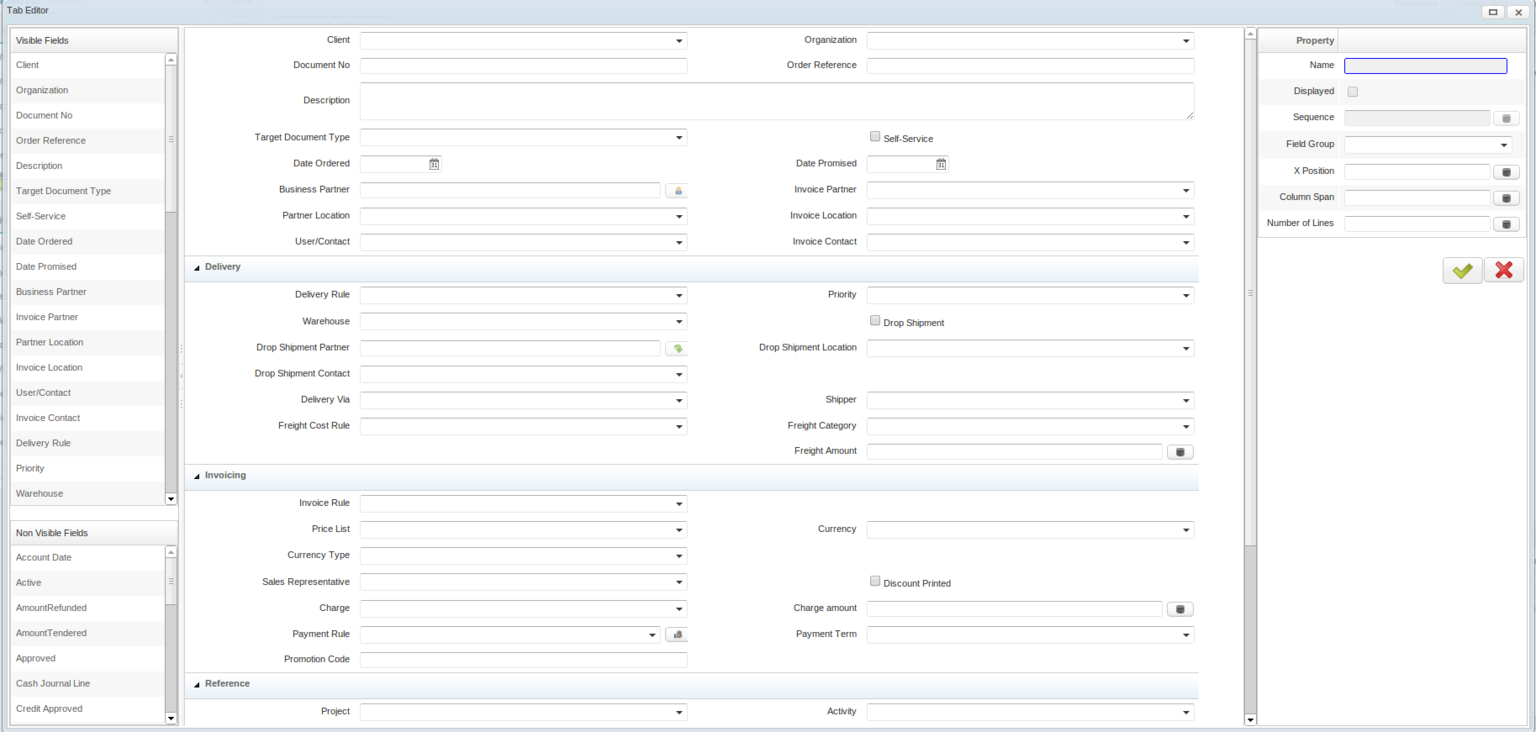Collapse the Delivery section
Screen dimensions: 1536x732
(x=197, y=268)
